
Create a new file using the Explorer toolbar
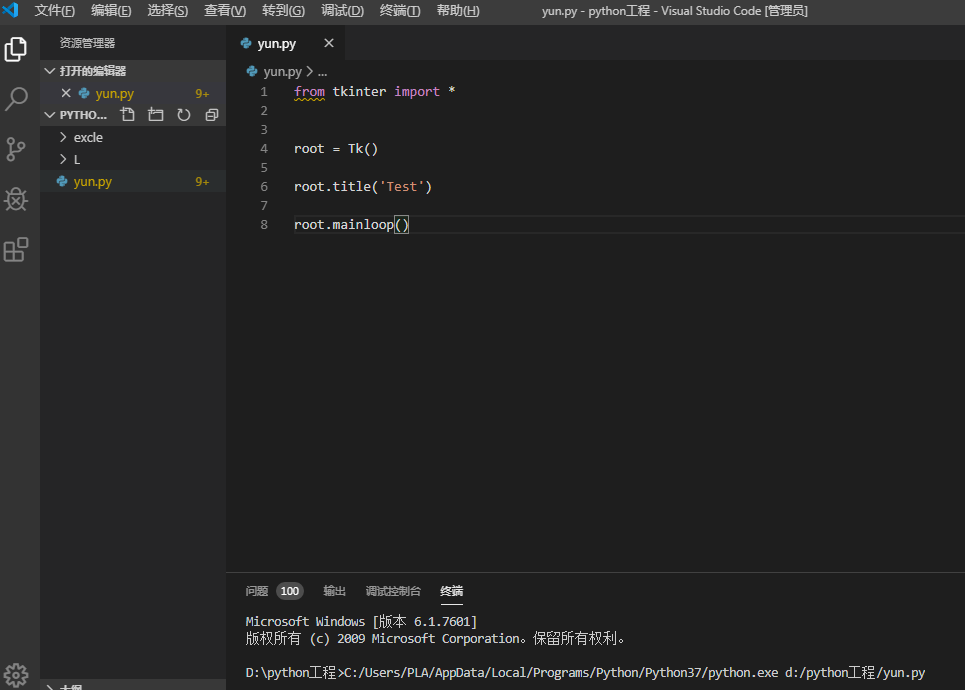point(127,114)
